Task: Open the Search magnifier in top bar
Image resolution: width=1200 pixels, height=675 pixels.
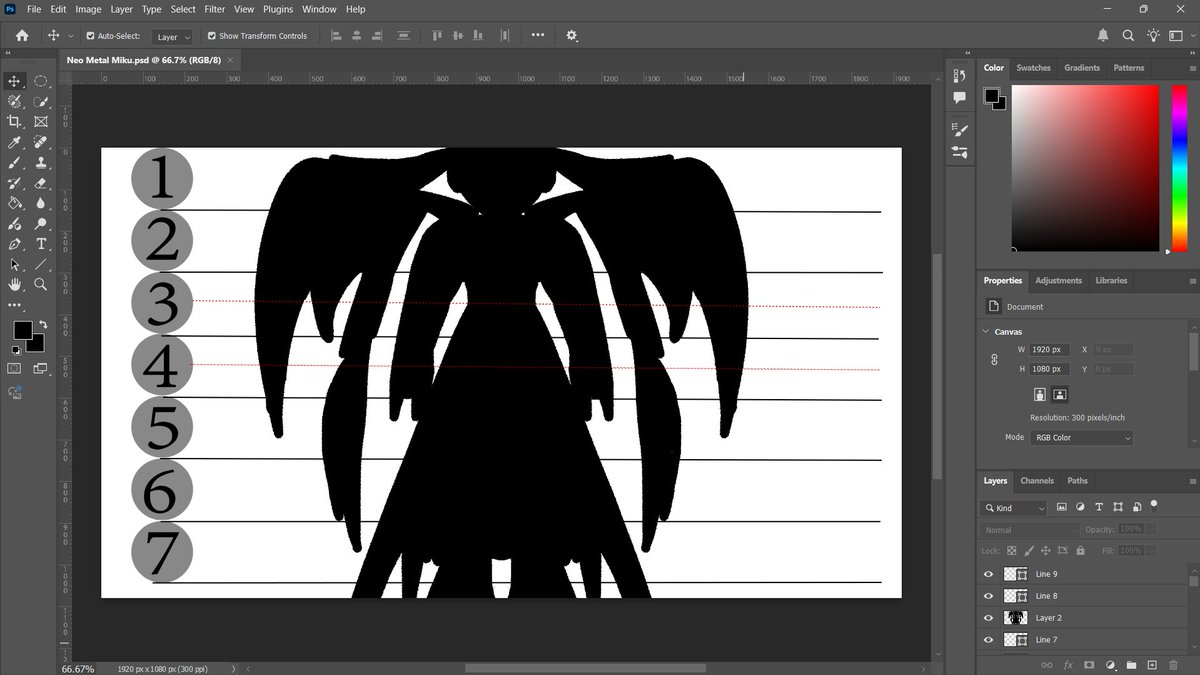Action: pos(1128,36)
